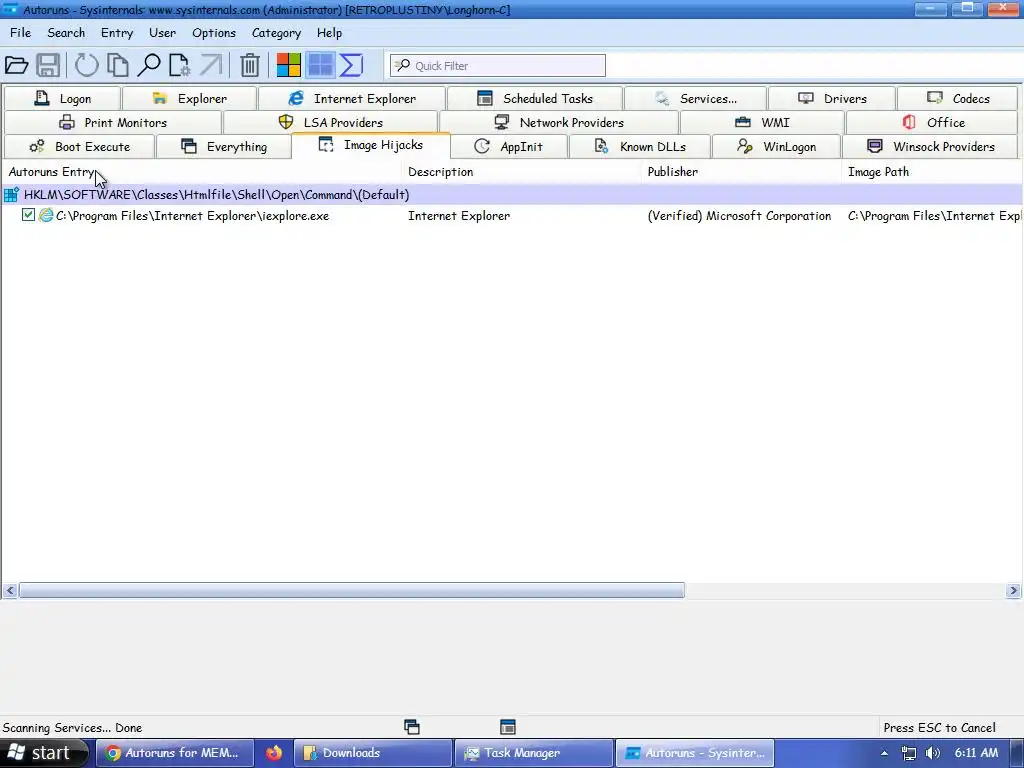The height and width of the screenshot is (768, 1024).
Task: Switch to the Print Monitors tab
Action: coord(112,122)
